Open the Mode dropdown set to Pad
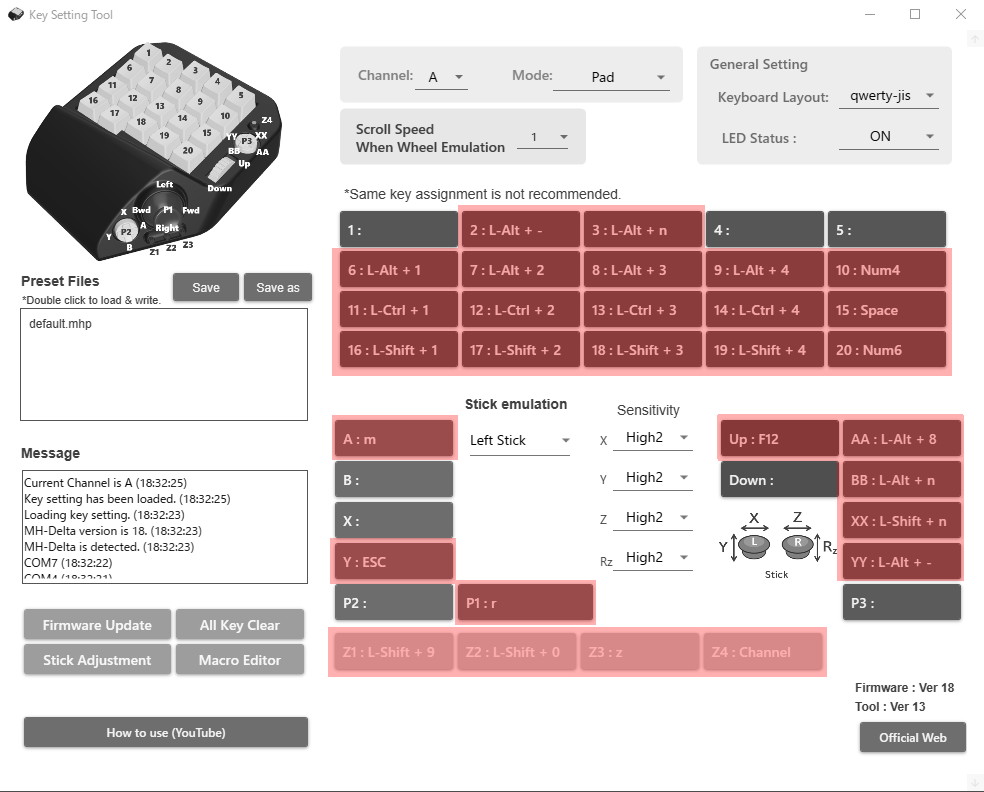Image resolution: width=984 pixels, height=792 pixels. click(611, 77)
